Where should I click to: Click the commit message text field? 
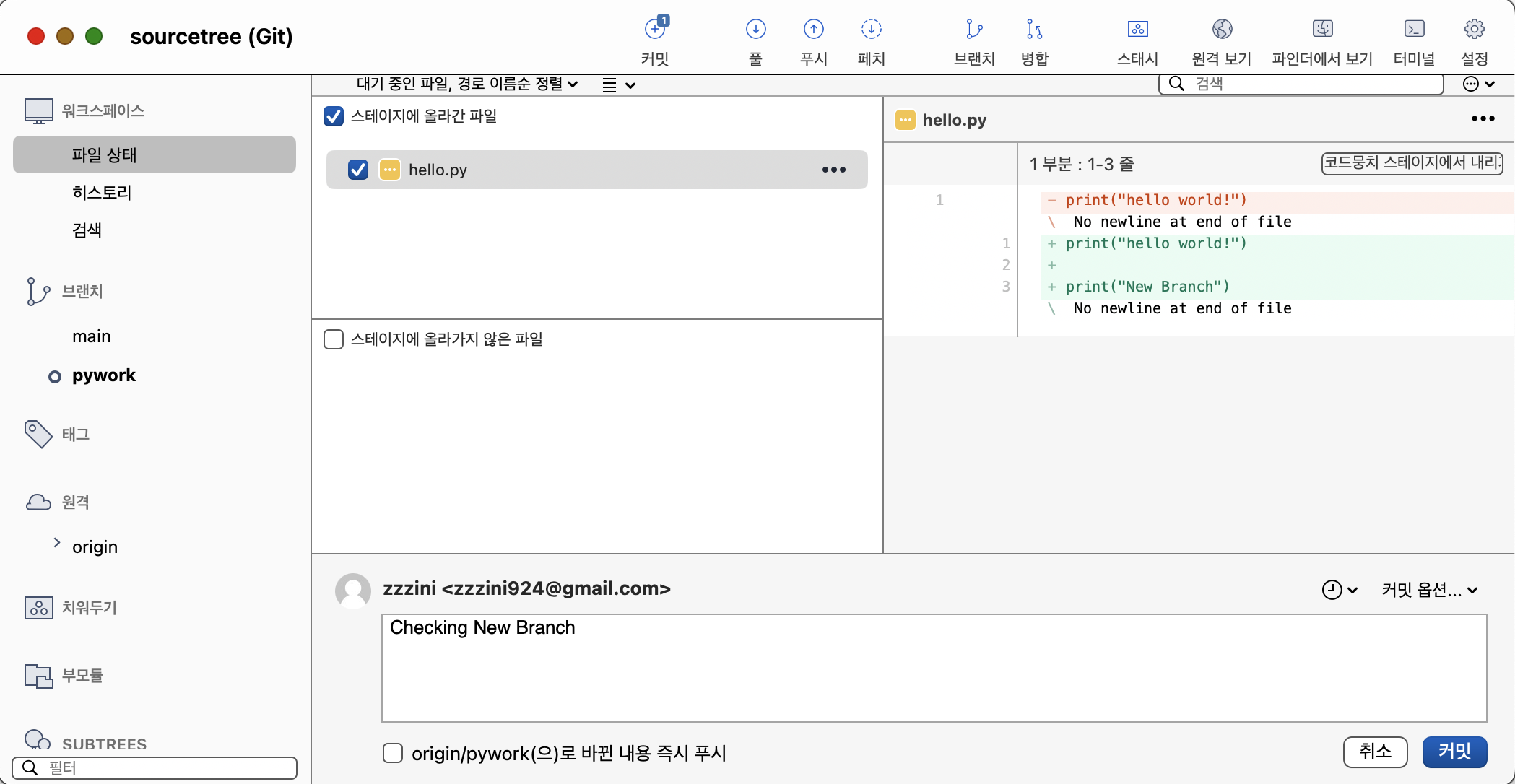[x=934, y=668]
